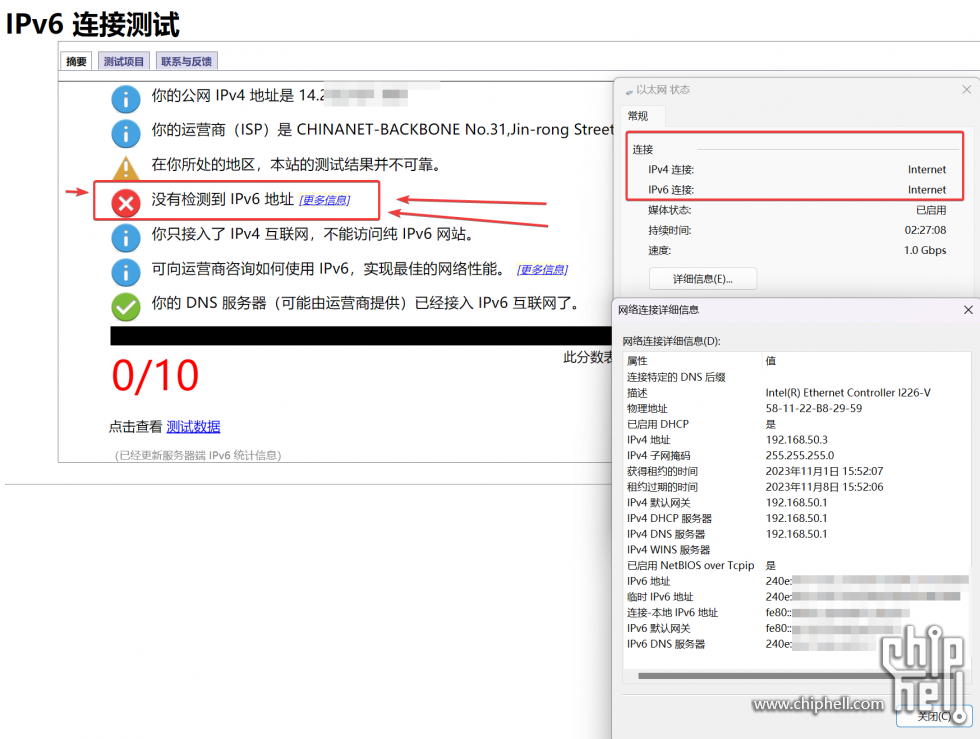Click the Ethernet status window title icon
The height and width of the screenshot is (739, 980).
coord(629,91)
